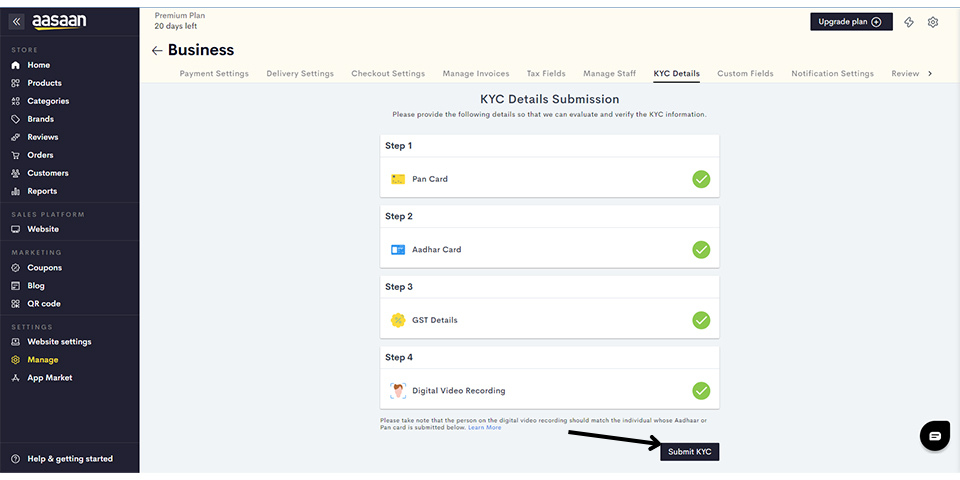Open Help & getting started
960x480 pixels.
[x=70, y=459]
